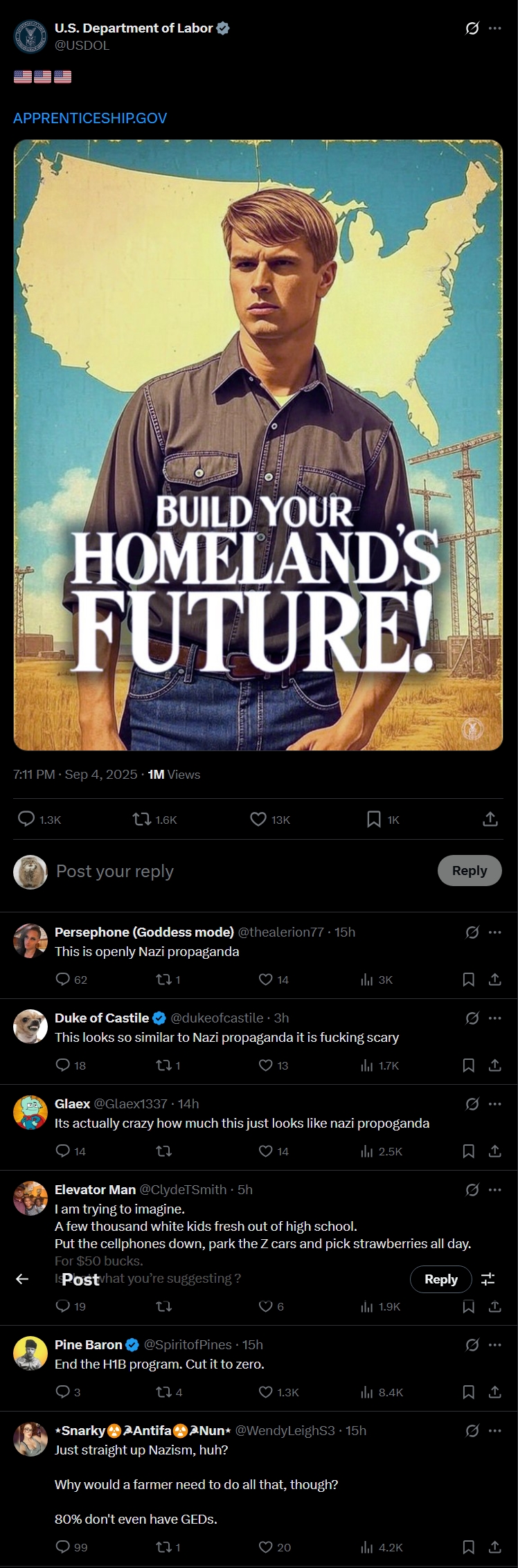The image size is (518, 1568).
Task: Open reply sorting filter options
Action: (x=488, y=1279)
